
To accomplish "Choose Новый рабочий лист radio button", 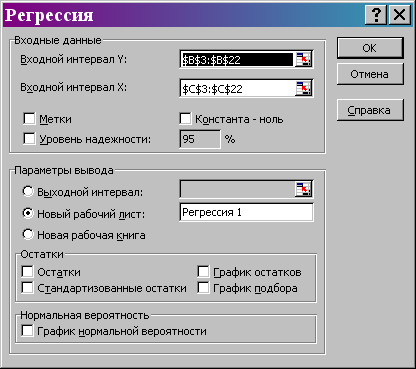I will coord(28,213).
